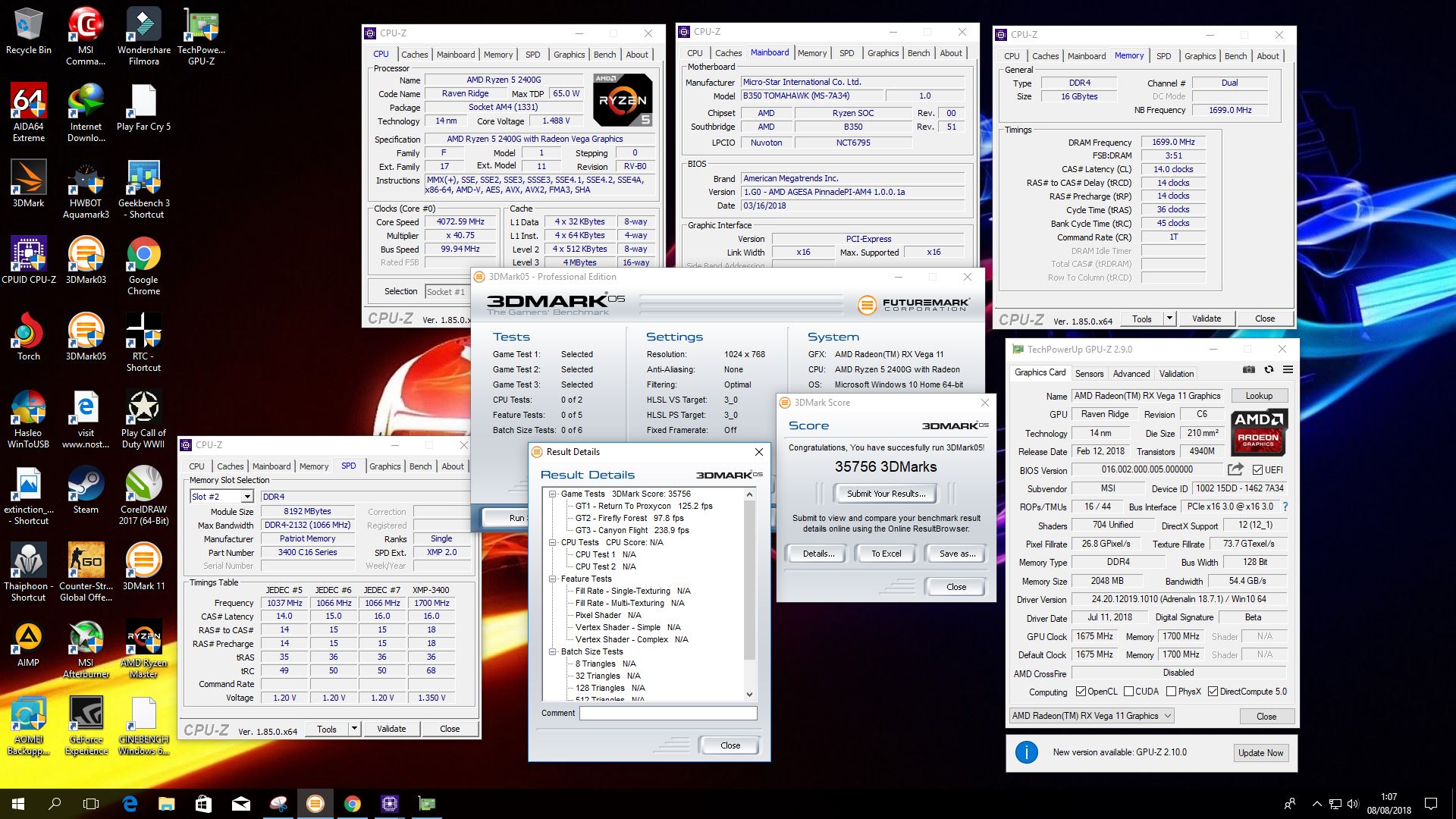The image size is (1456, 819).
Task: Launch CPUID CPU-Z desktop icon
Action: [x=29, y=259]
